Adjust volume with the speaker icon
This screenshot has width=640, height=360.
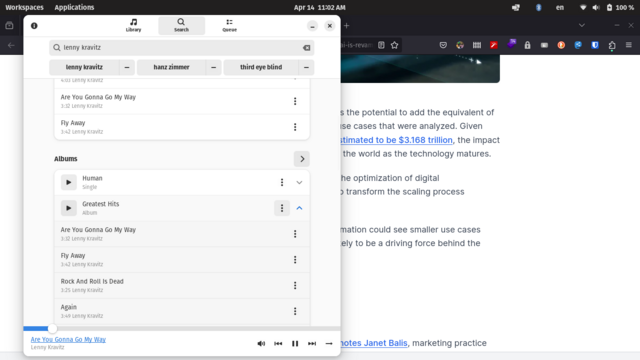click(x=261, y=344)
